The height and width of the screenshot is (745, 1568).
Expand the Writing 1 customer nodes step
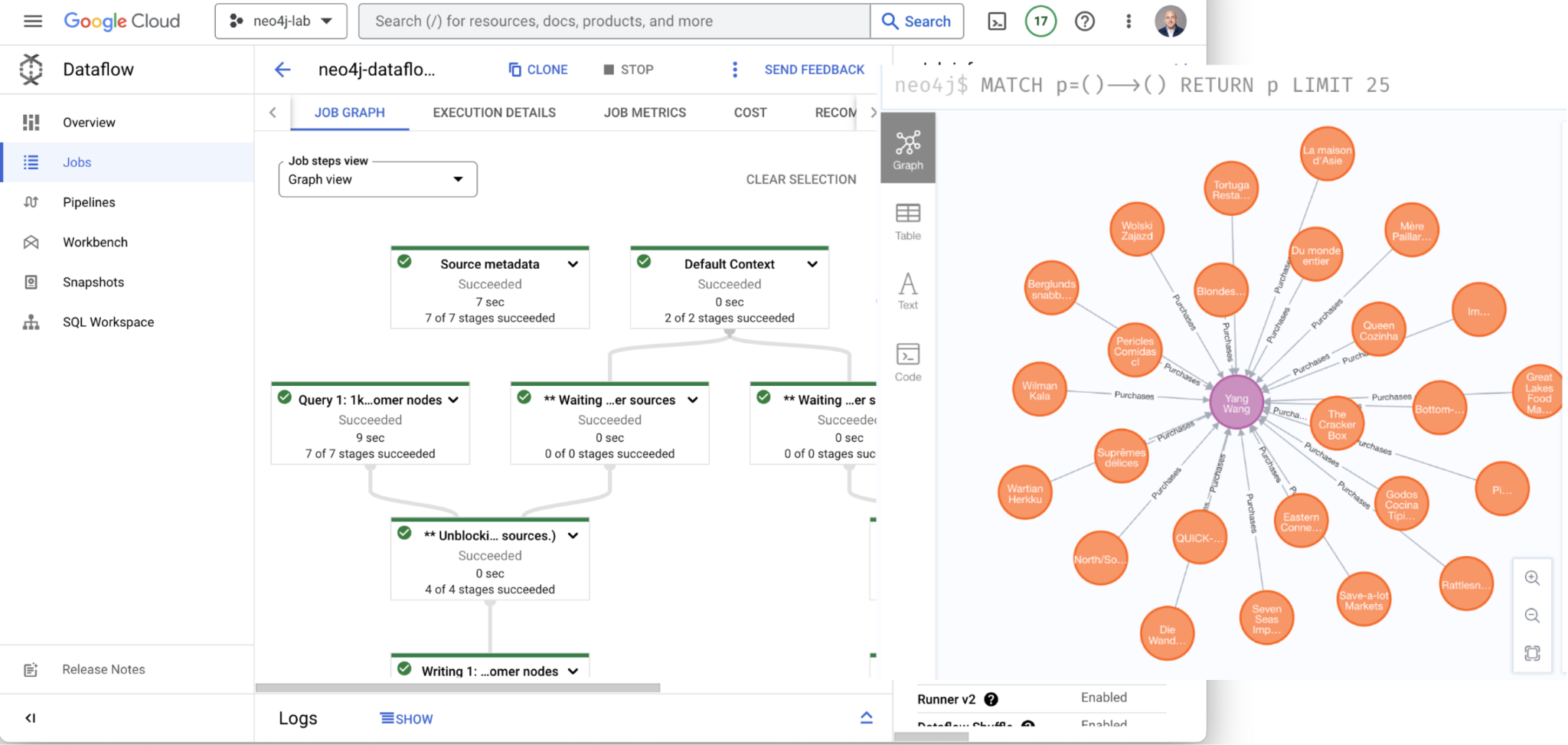(x=573, y=671)
